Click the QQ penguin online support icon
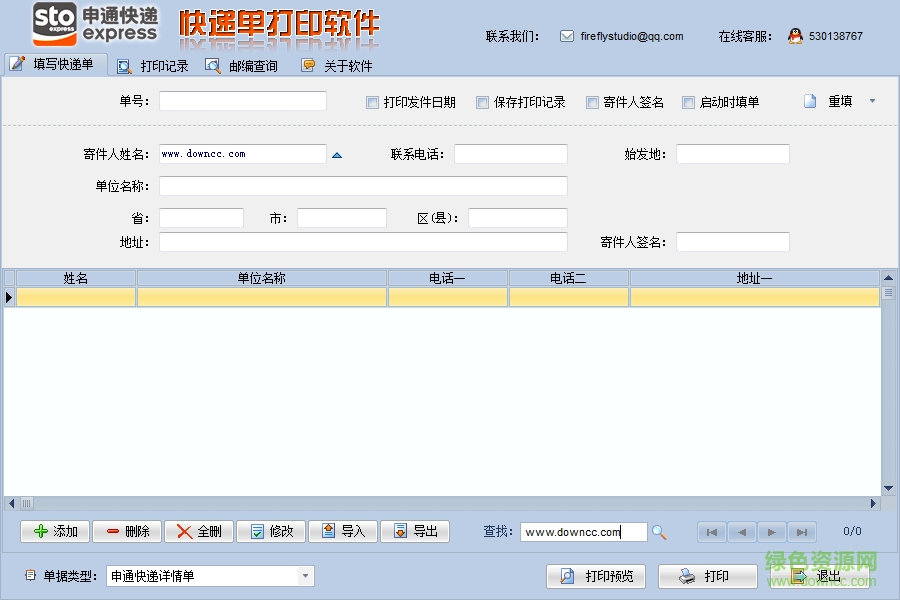 click(795, 36)
